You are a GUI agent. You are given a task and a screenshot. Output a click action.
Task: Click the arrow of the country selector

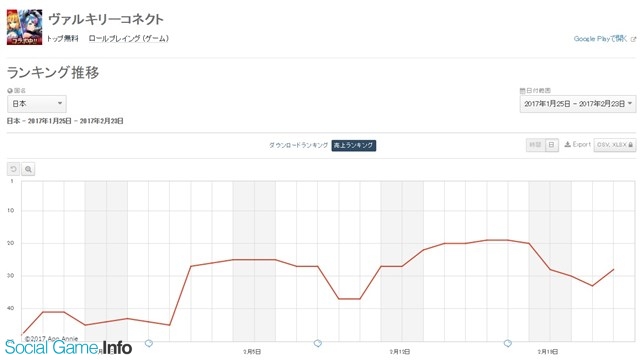[x=60, y=103]
